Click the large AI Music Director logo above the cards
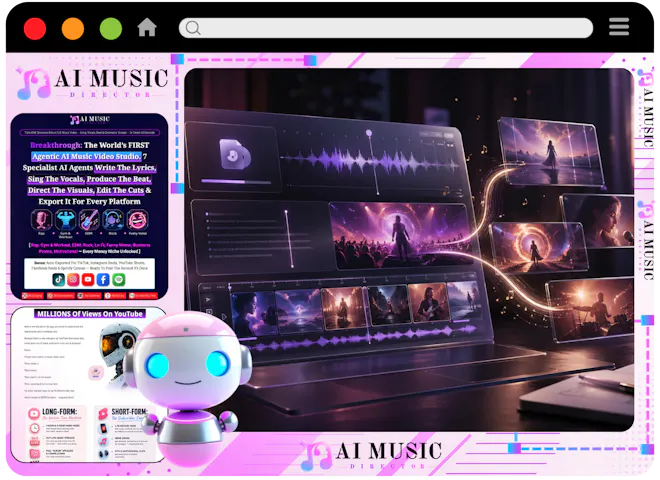Image resolution: width=660 pixels, height=480 pixels. pos(93,83)
